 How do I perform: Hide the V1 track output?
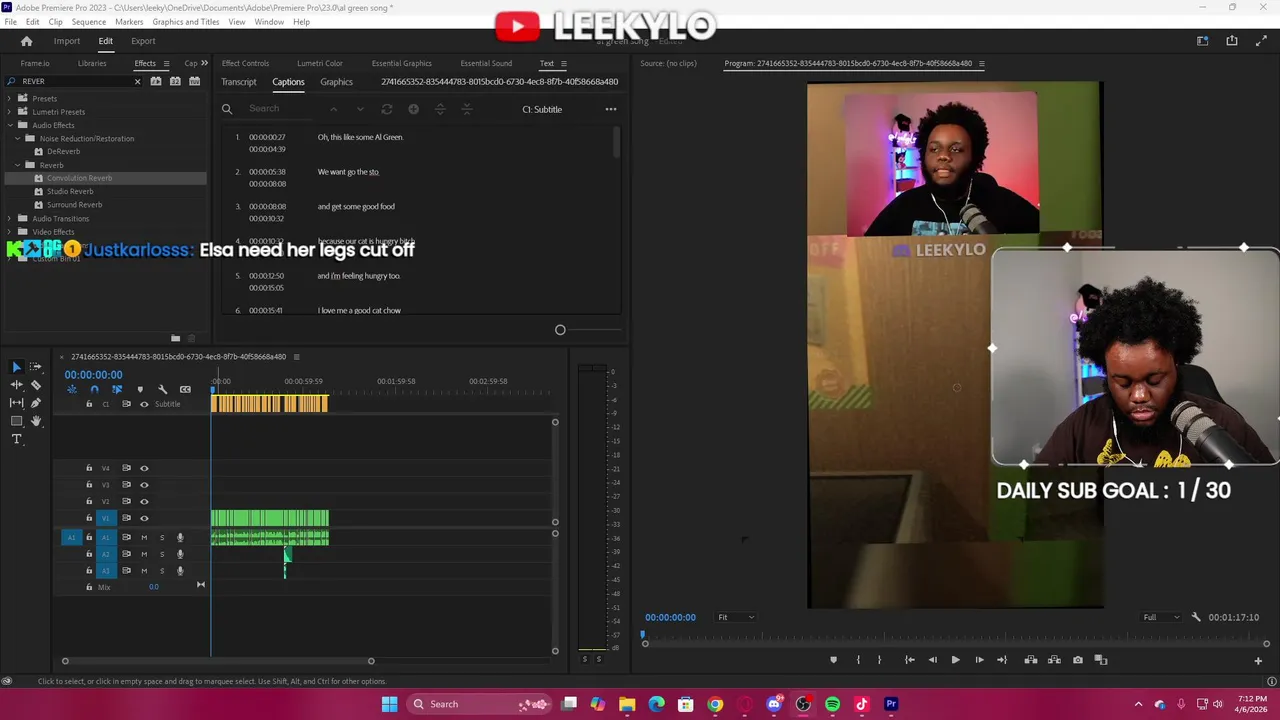tap(144, 518)
